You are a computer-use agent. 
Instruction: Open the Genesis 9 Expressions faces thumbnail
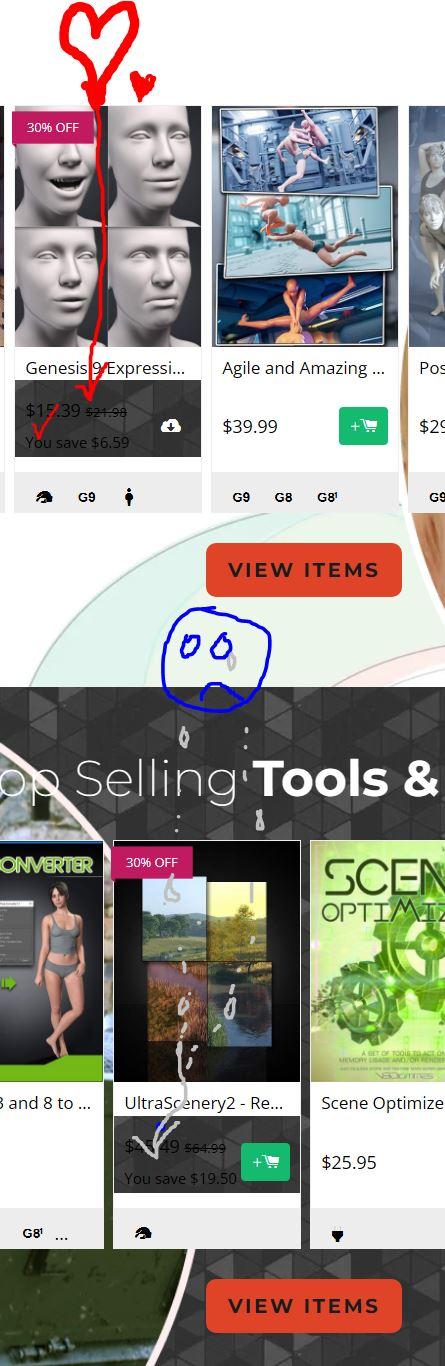108,226
